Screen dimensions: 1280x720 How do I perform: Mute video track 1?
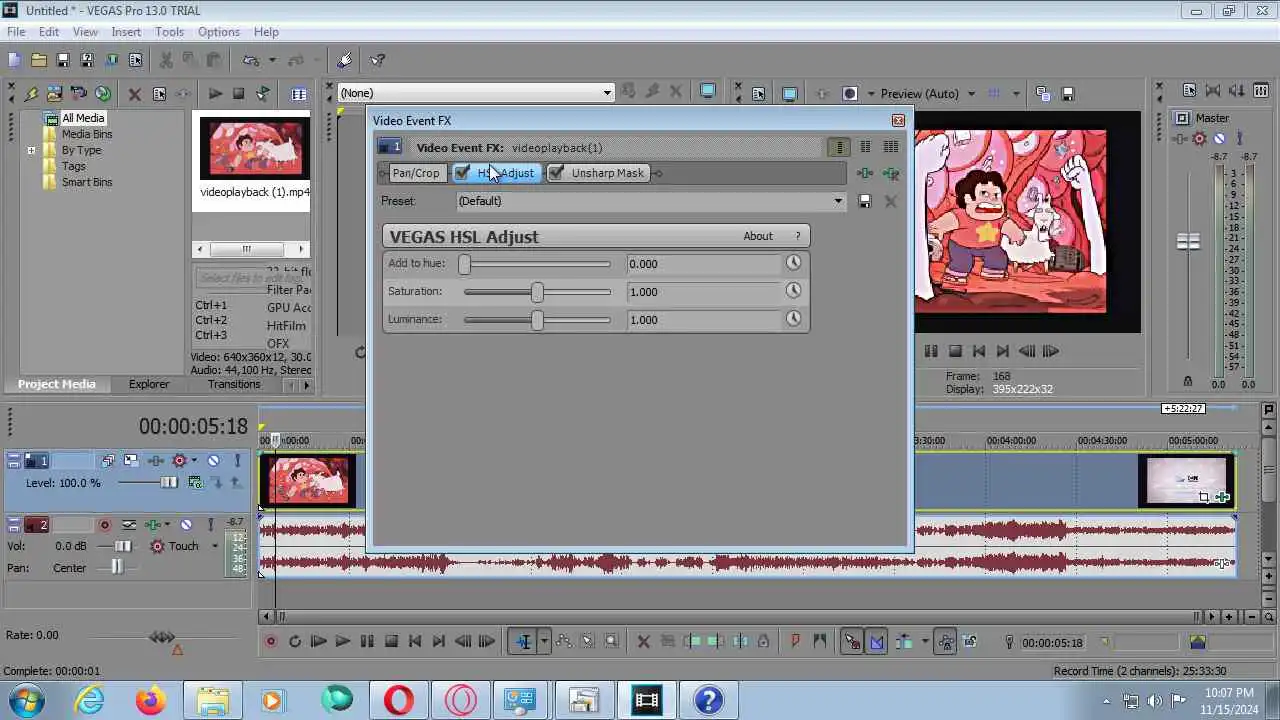(x=213, y=460)
